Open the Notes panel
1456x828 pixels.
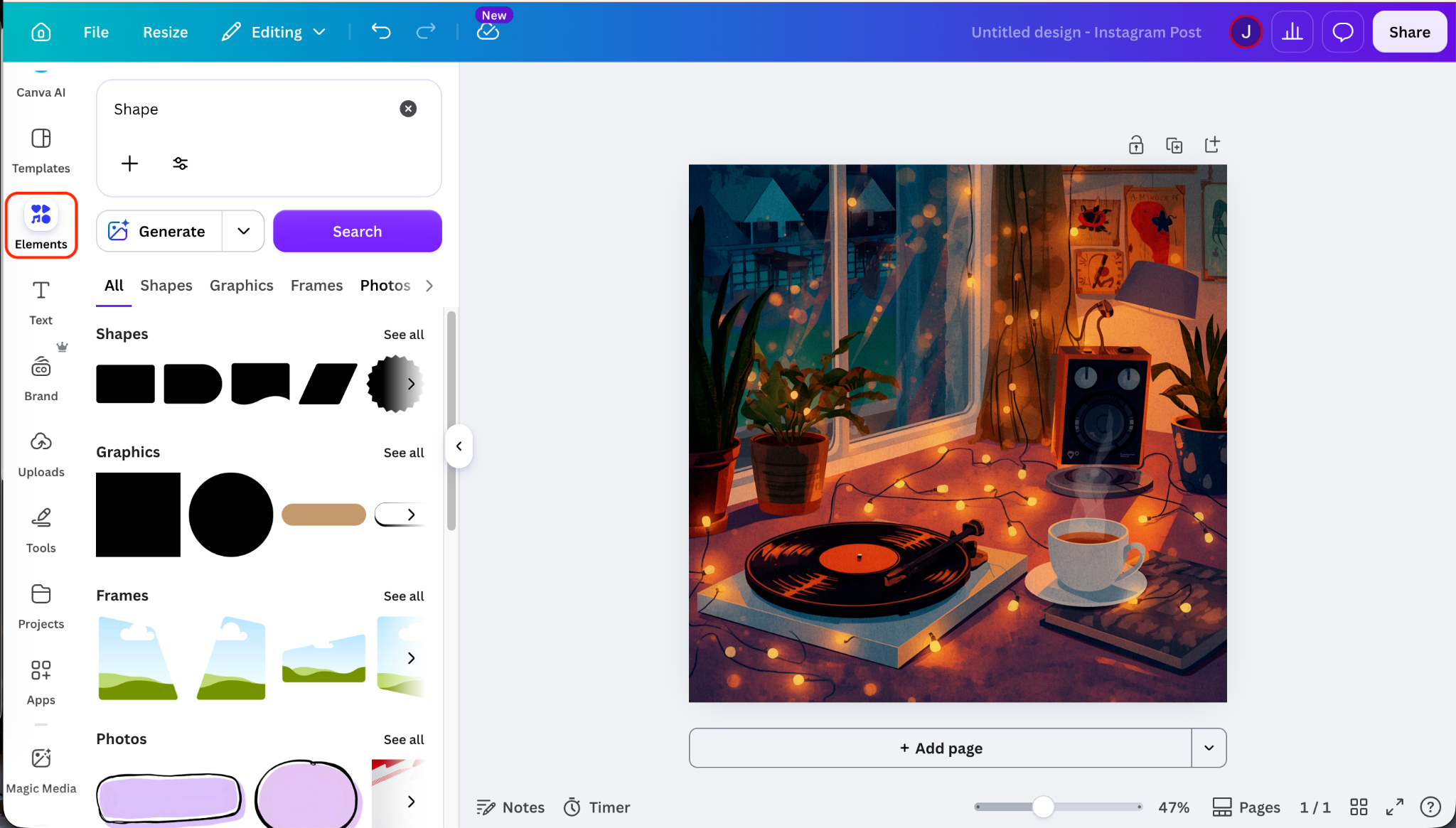[x=510, y=807]
